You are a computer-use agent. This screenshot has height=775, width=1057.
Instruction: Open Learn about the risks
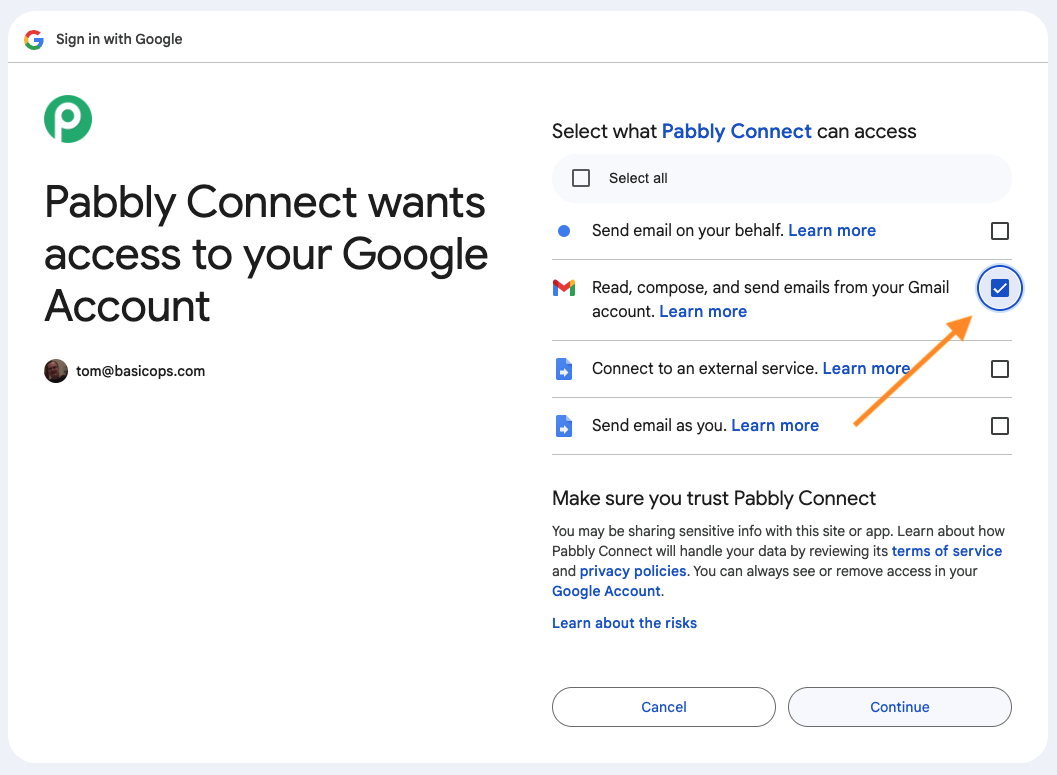624,623
